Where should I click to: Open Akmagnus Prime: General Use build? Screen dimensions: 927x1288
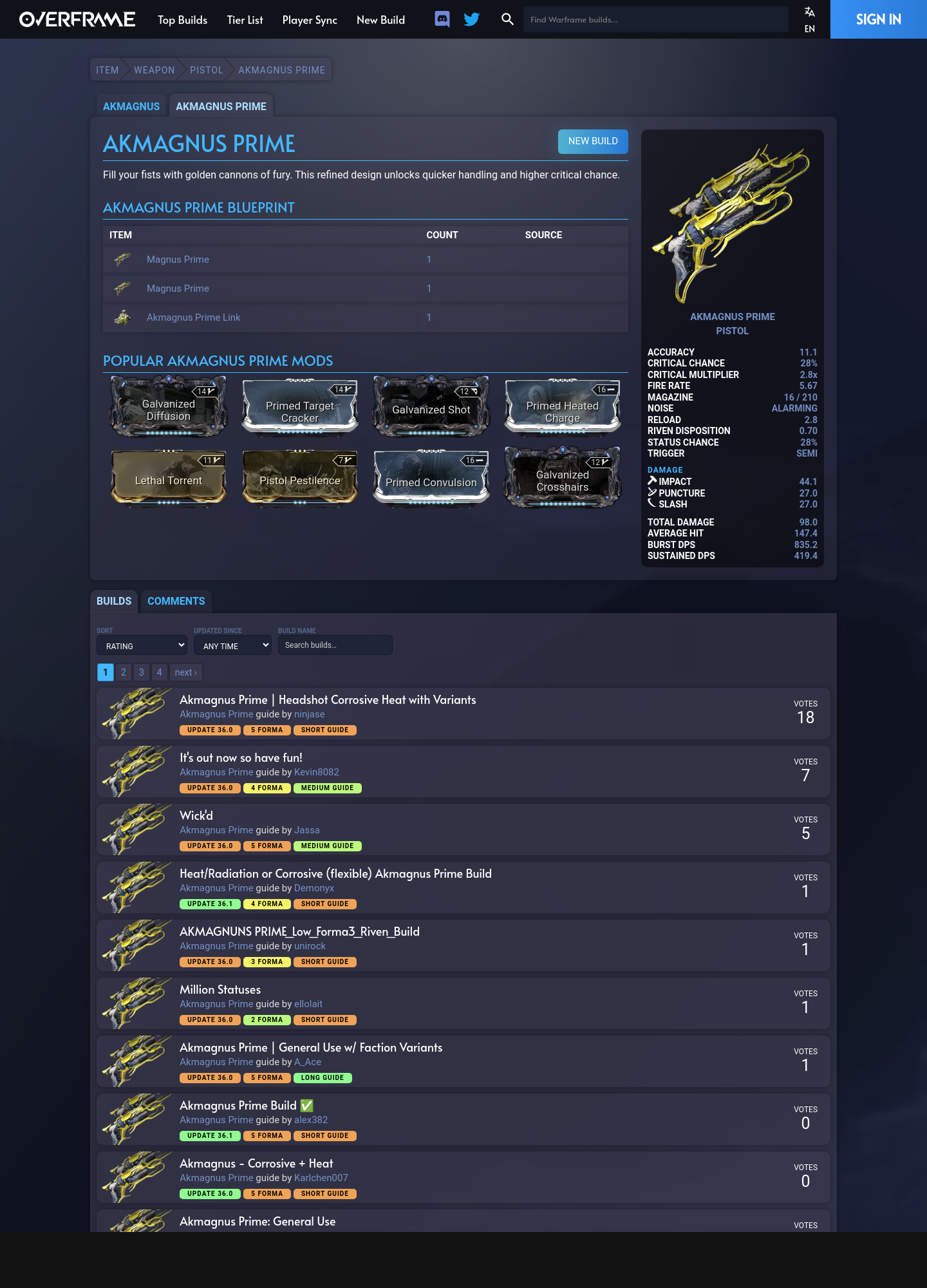coord(257,1222)
